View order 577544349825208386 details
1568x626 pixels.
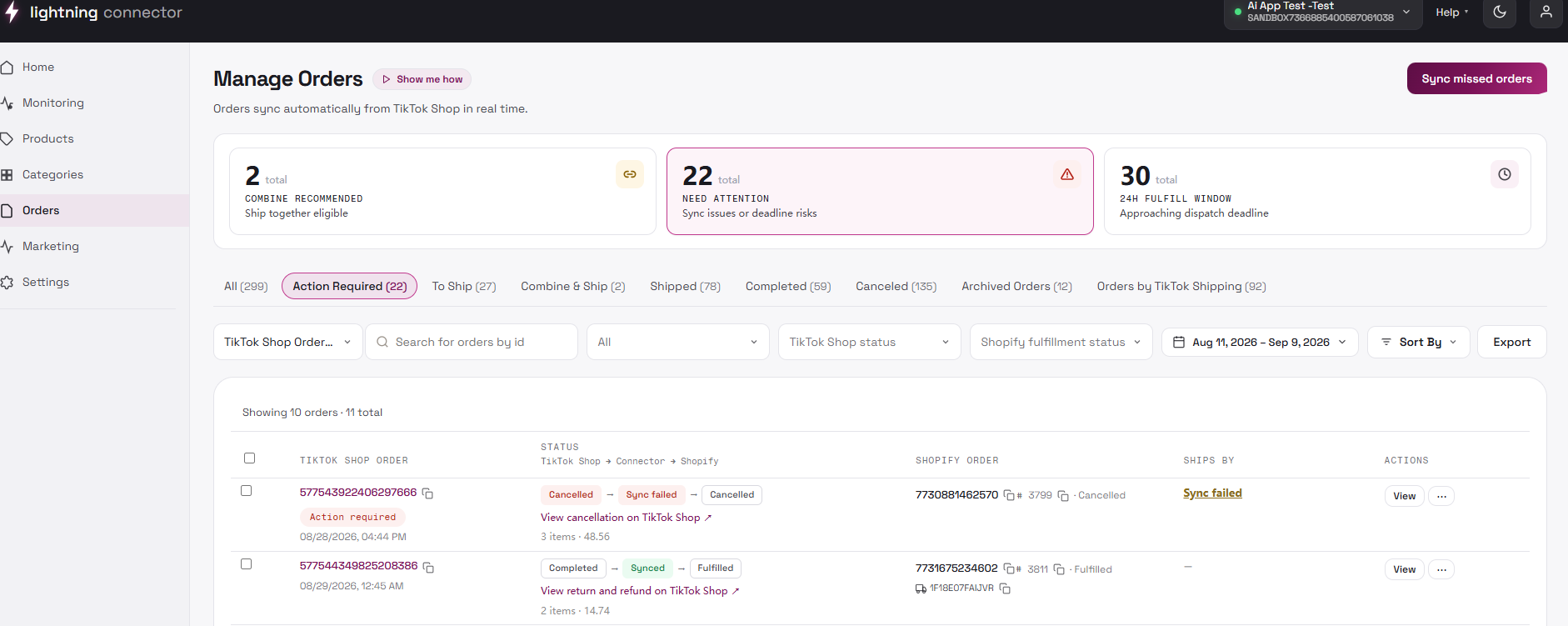click(1405, 569)
